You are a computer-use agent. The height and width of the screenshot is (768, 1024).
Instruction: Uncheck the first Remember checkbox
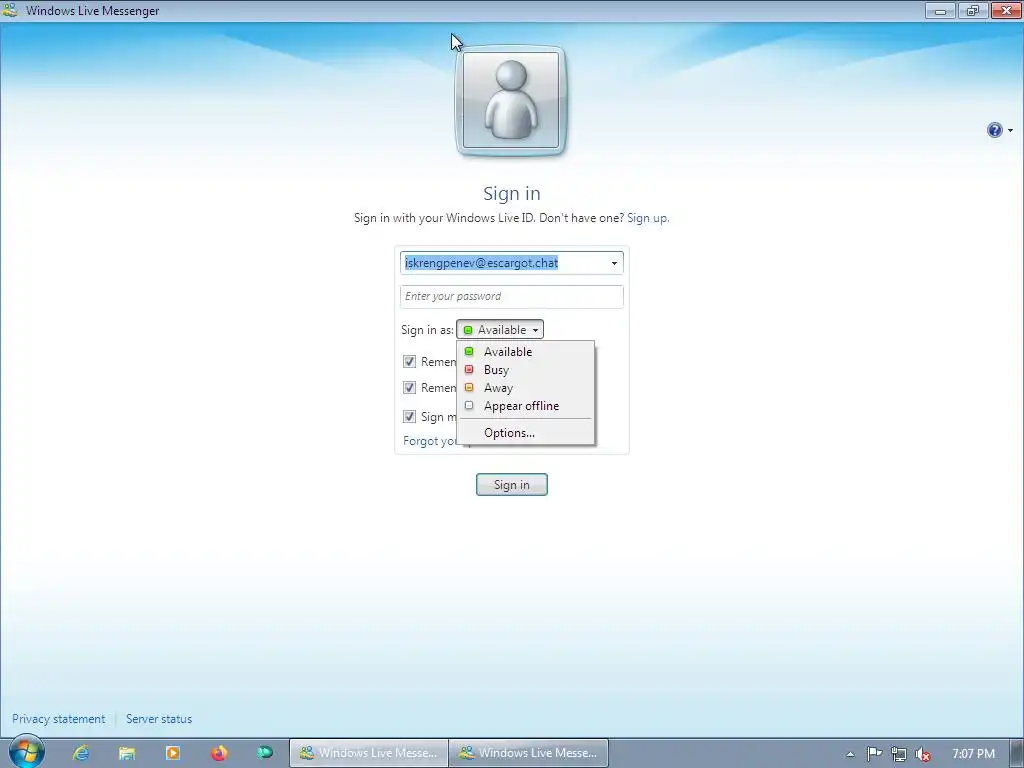pos(409,361)
